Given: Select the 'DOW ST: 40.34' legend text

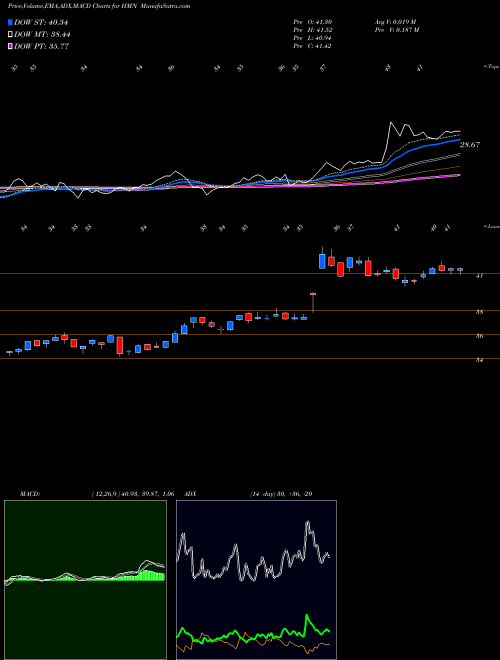Looking at the screenshot, I should tap(41, 22).
